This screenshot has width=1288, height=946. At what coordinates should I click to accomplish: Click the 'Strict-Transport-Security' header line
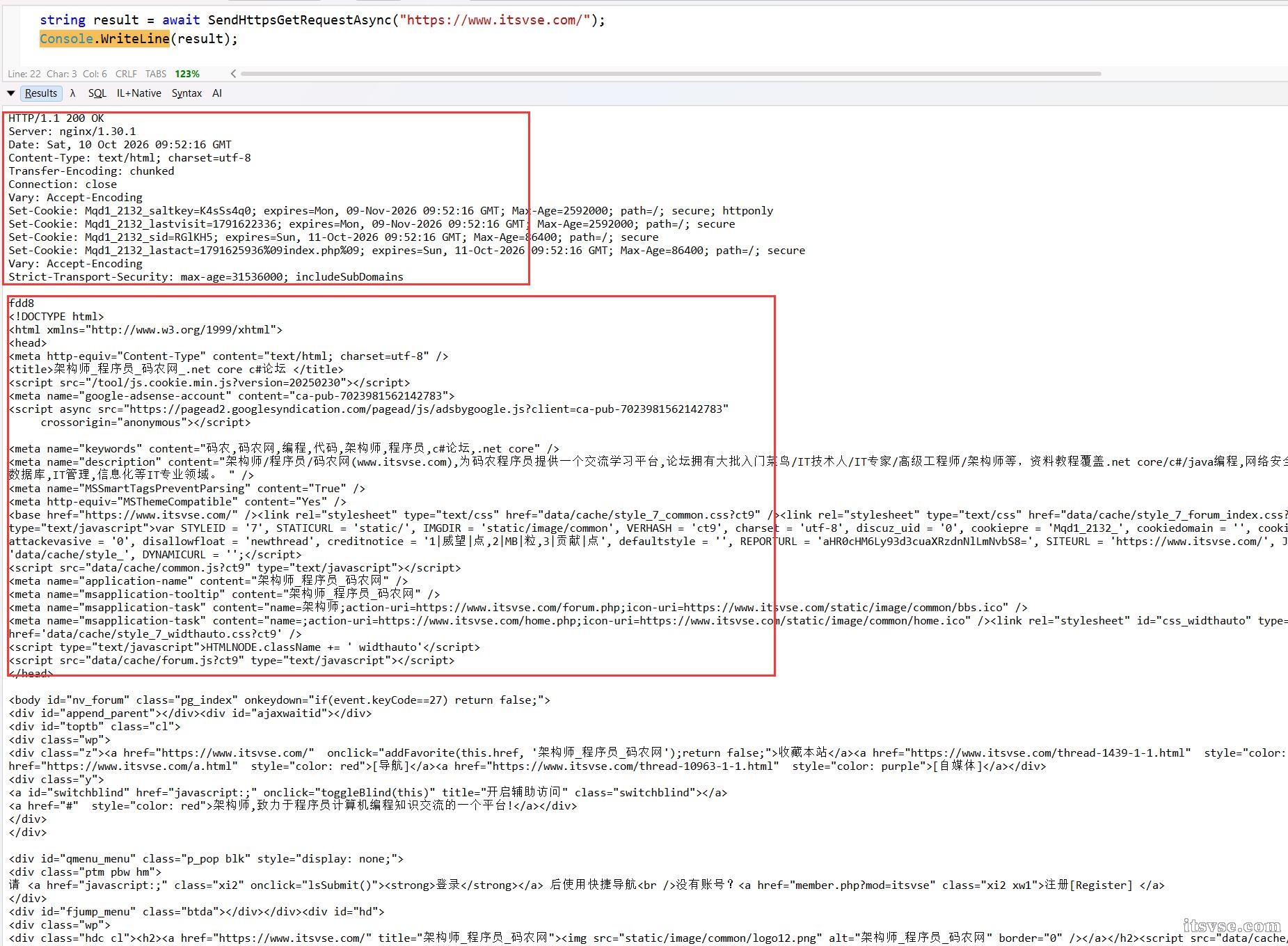[206, 277]
